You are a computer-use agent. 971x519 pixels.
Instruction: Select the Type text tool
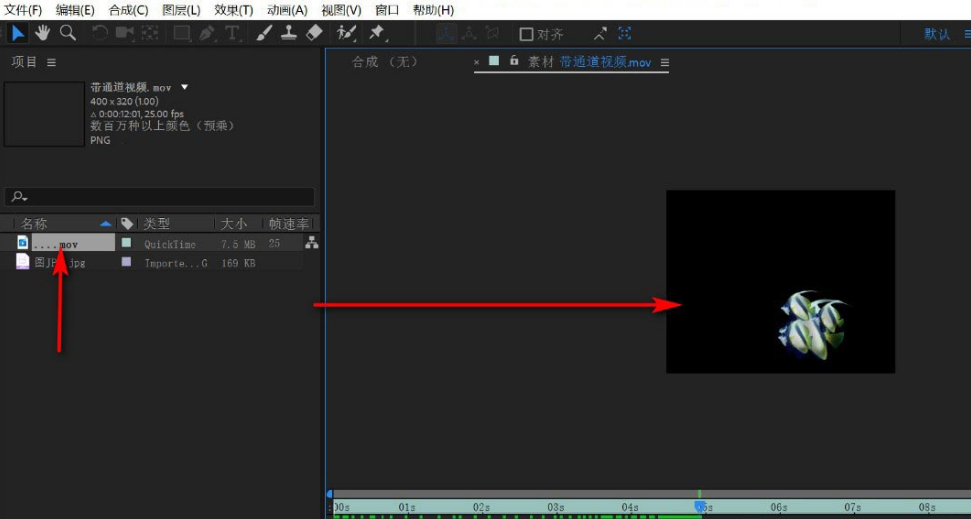coord(232,33)
